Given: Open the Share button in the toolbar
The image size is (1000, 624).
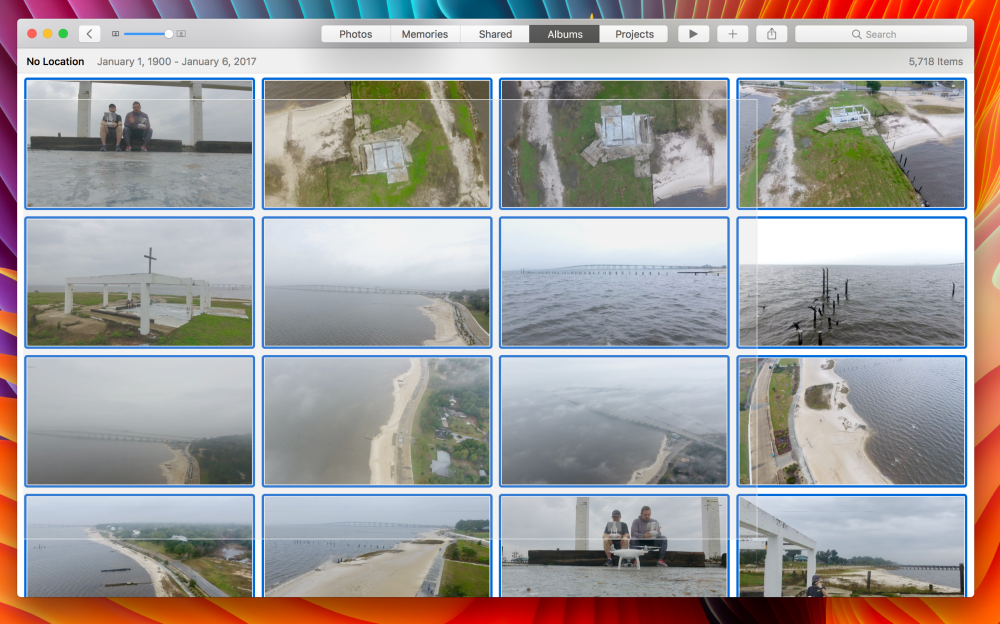Looking at the screenshot, I should [771, 34].
